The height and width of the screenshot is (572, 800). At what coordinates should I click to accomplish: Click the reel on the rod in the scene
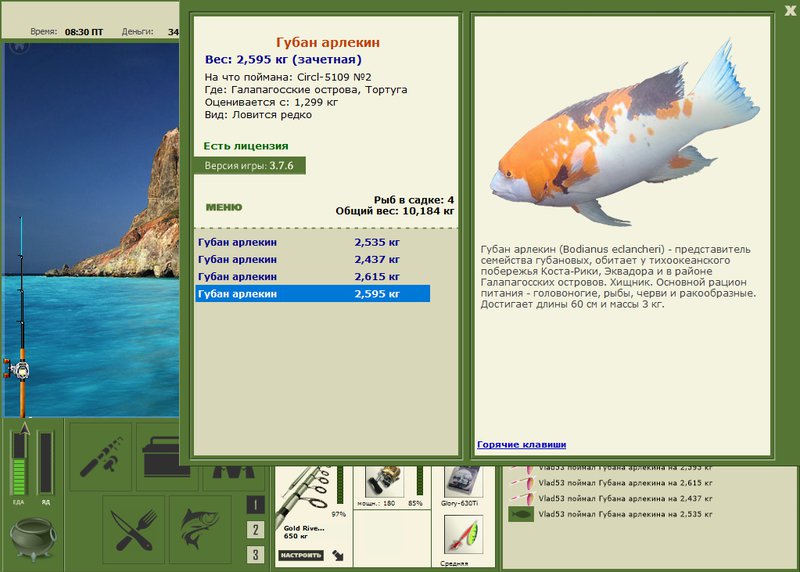coord(16,369)
